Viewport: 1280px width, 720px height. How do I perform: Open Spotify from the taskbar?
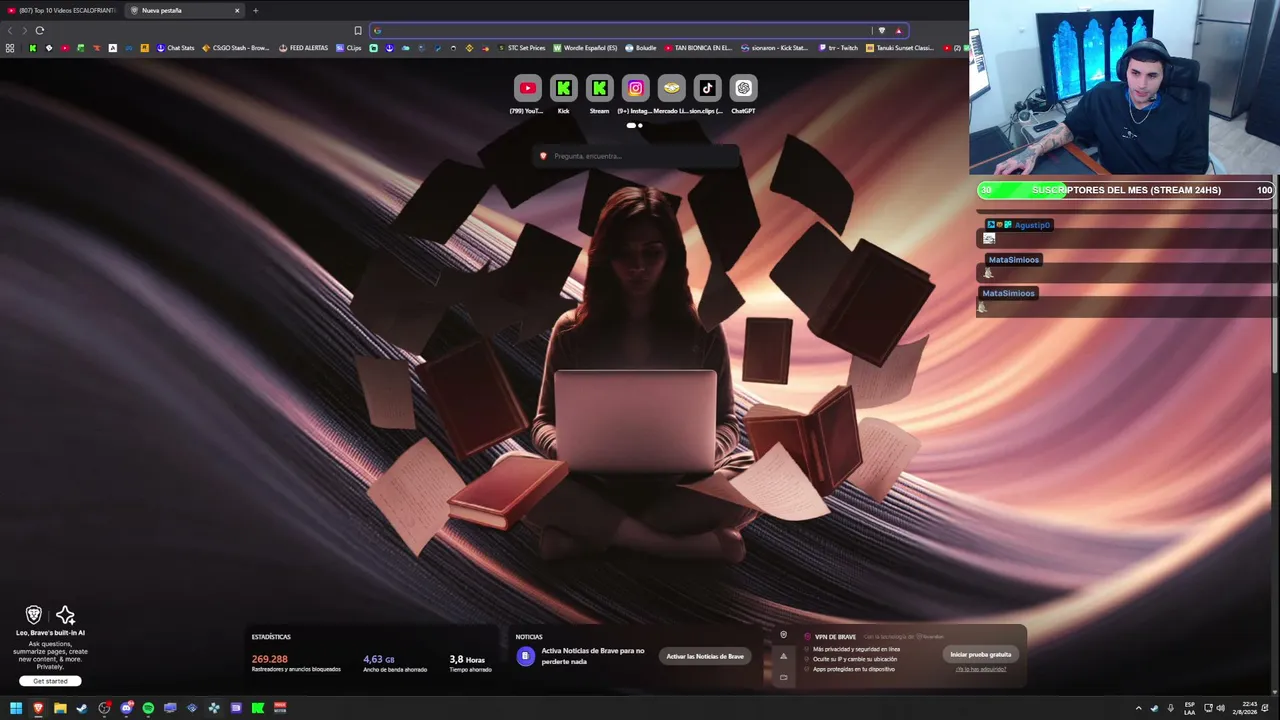tap(148, 708)
